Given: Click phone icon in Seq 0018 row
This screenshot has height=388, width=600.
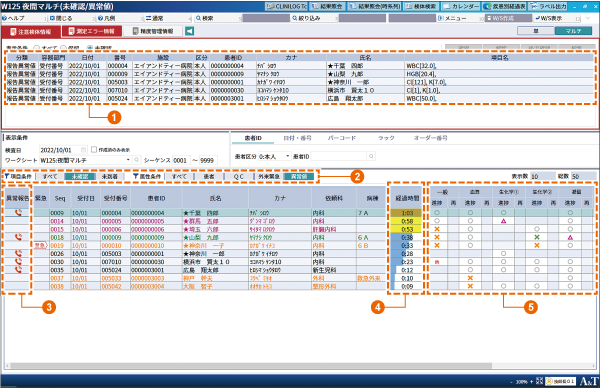Looking at the screenshot, I should point(18,237).
